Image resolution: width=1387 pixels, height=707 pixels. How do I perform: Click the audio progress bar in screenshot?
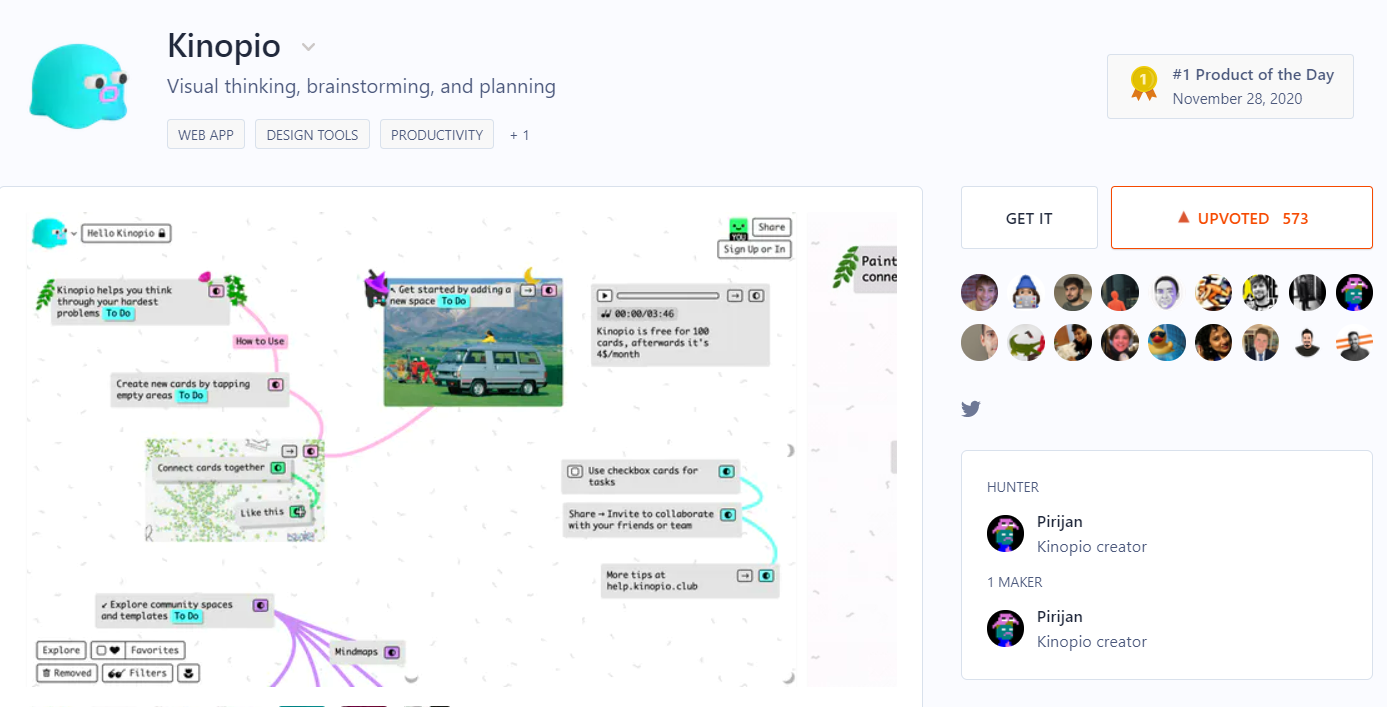coord(667,296)
